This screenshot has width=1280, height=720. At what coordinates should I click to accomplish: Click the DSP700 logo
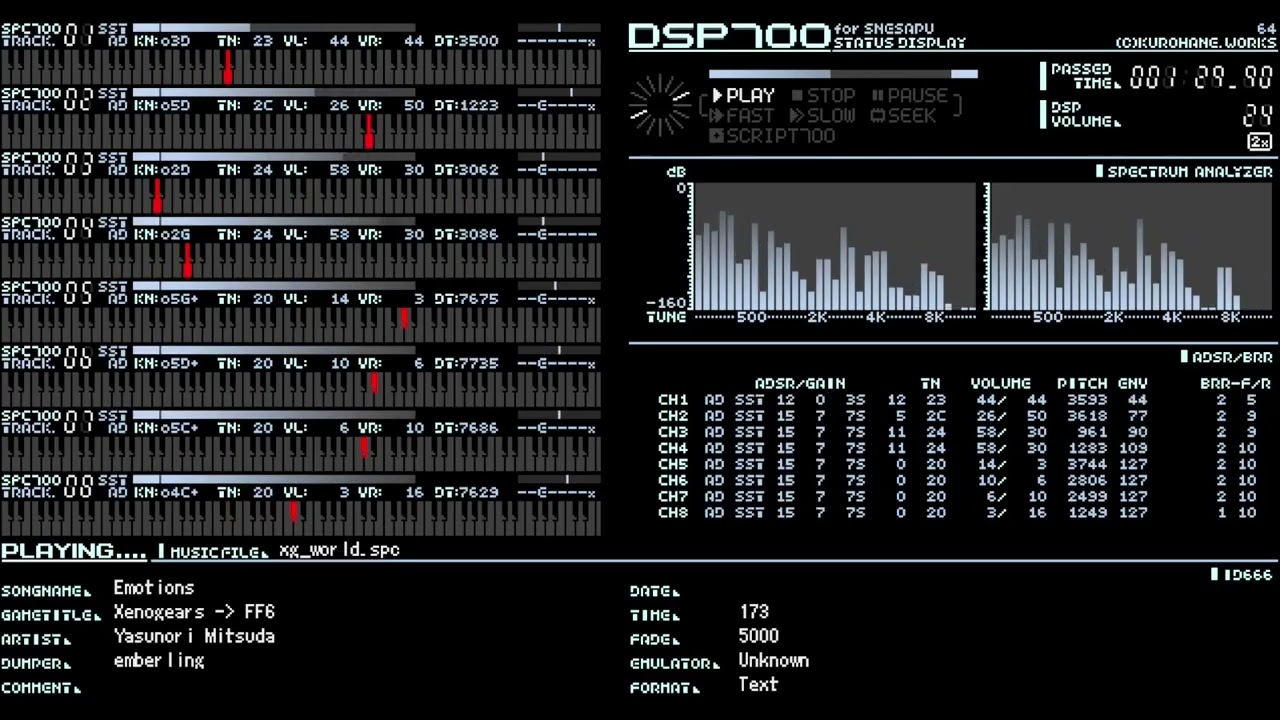click(729, 36)
